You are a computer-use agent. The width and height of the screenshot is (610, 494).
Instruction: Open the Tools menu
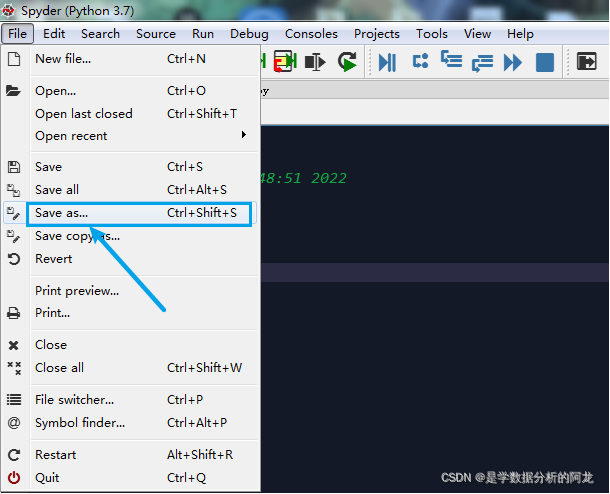432,34
